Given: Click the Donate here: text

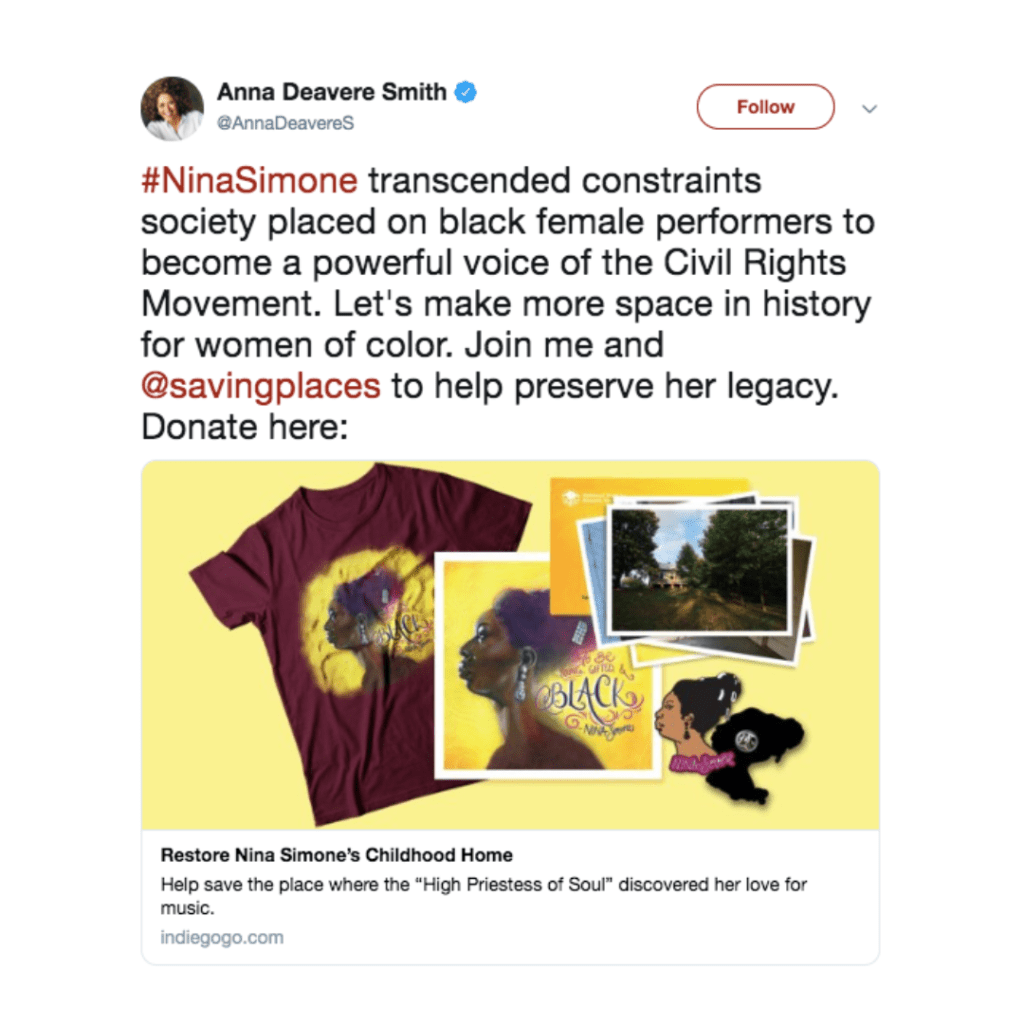Looking at the screenshot, I should [245, 427].
